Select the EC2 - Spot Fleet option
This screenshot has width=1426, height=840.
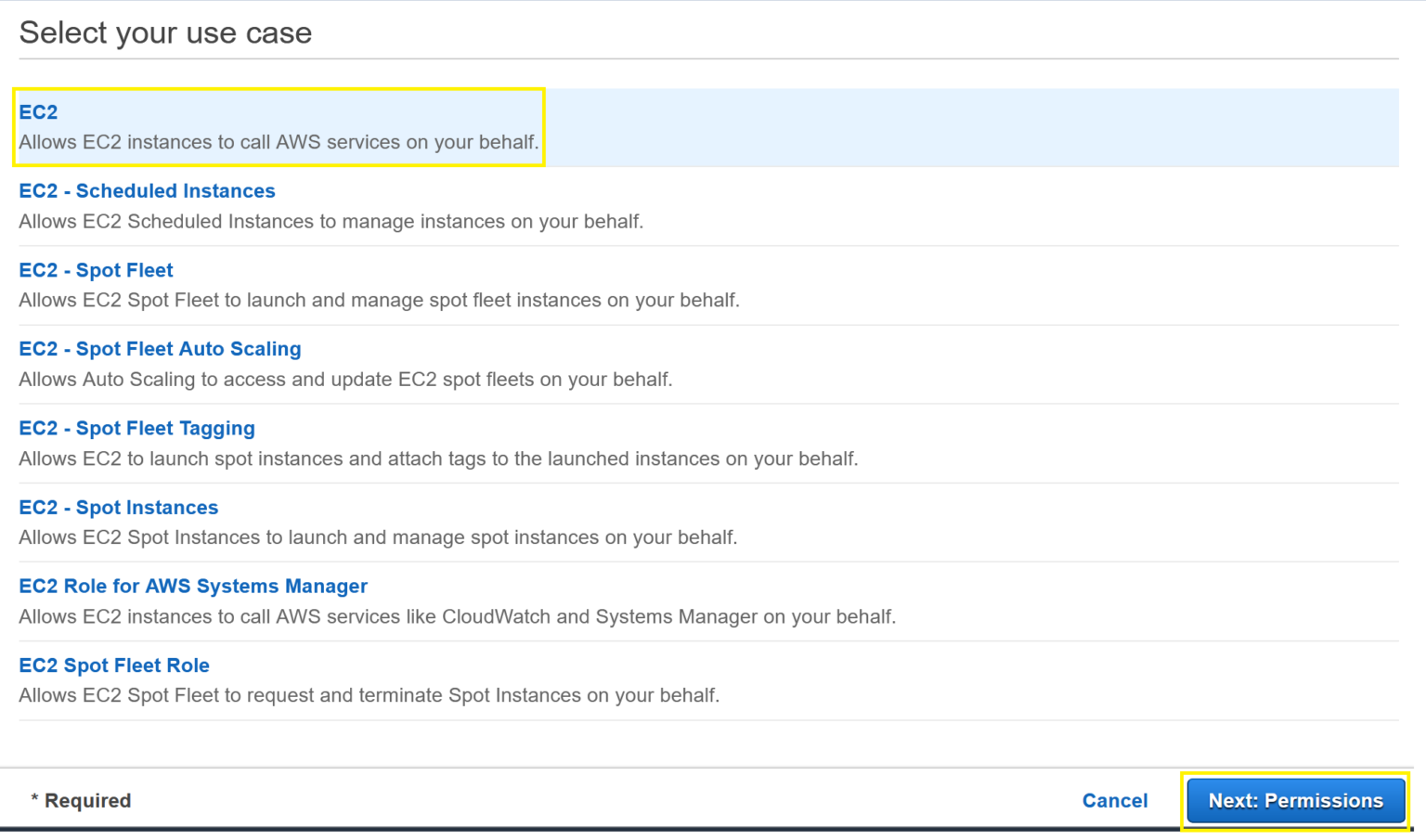tap(96, 270)
